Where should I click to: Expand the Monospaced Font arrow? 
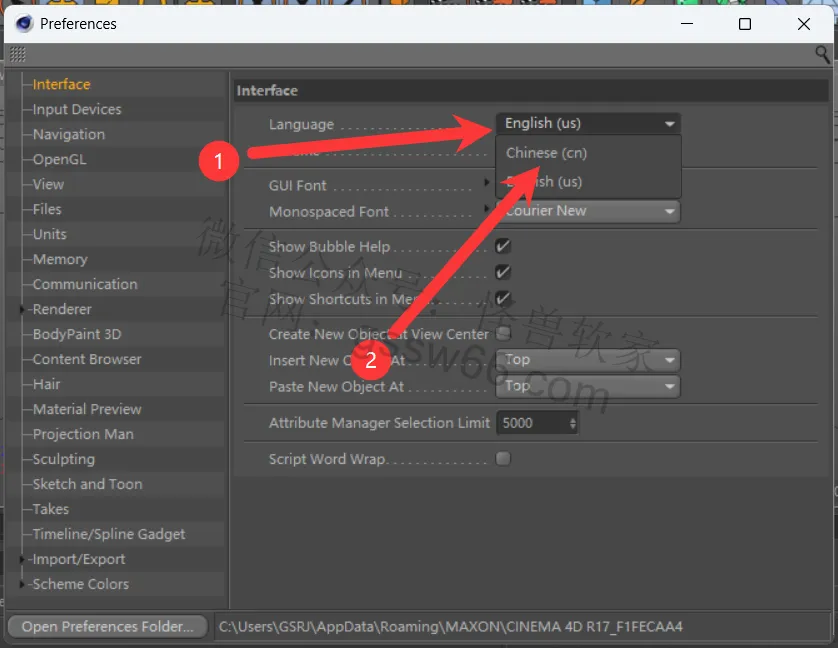coord(486,208)
